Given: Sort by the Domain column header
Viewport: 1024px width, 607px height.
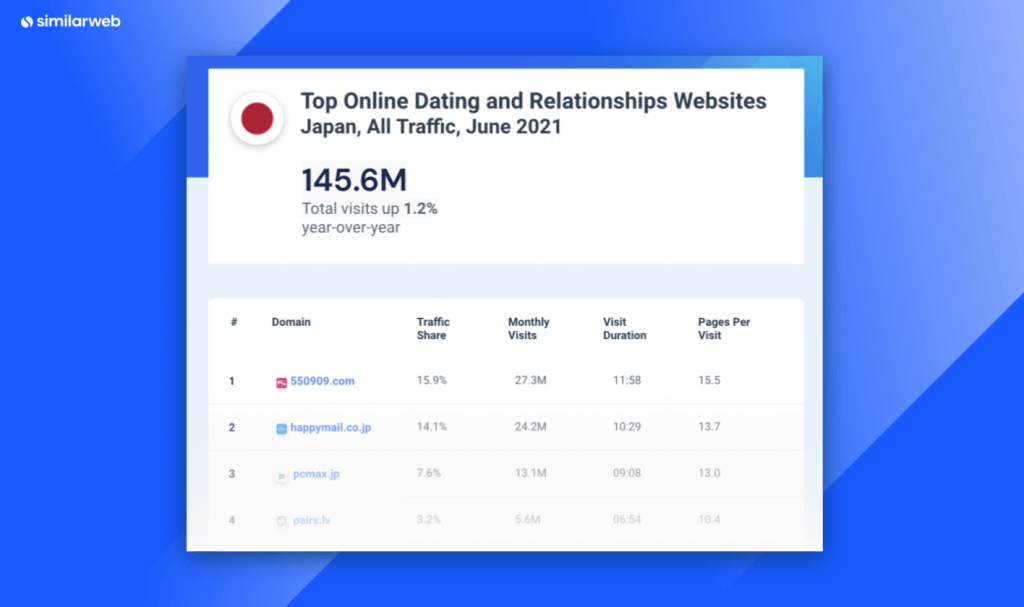Looking at the screenshot, I should (x=291, y=322).
